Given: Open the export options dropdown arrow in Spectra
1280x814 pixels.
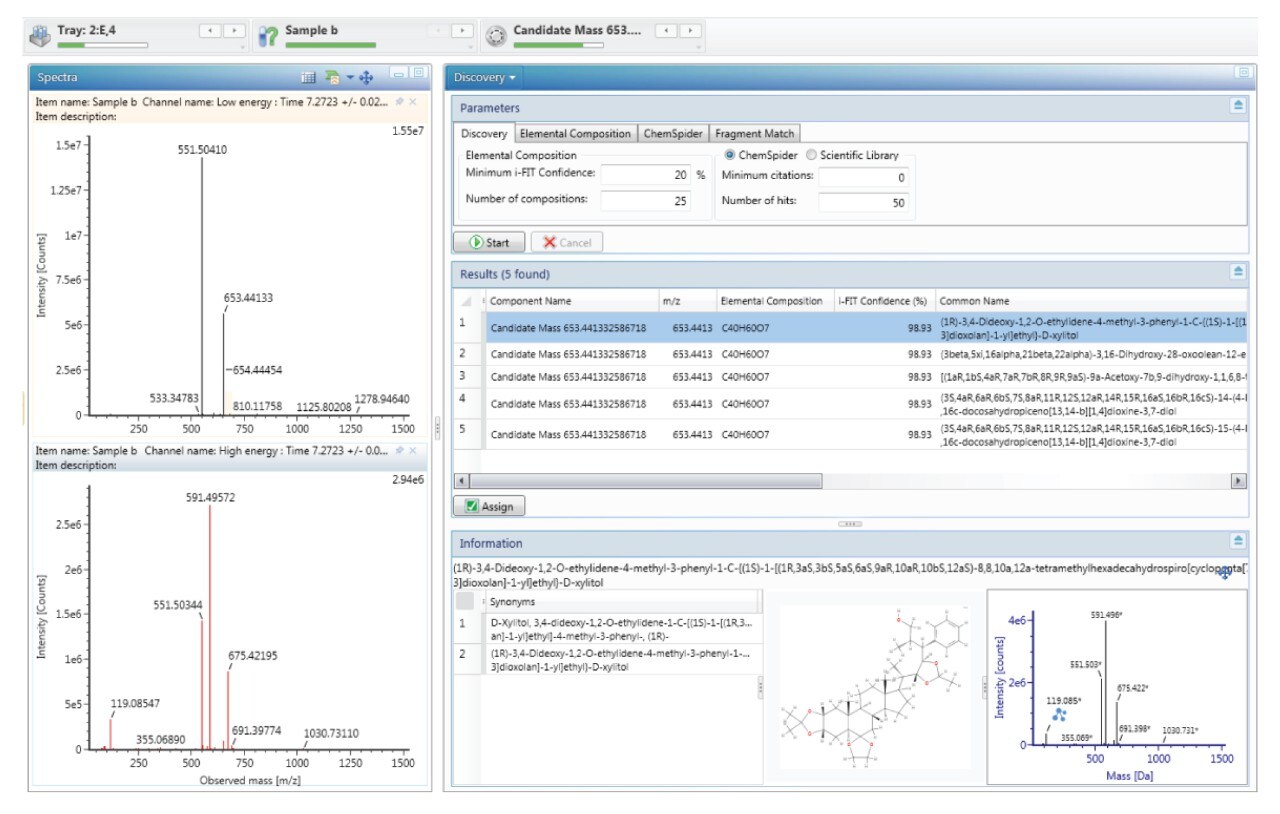Looking at the screenshot, I should pos(350,77).
